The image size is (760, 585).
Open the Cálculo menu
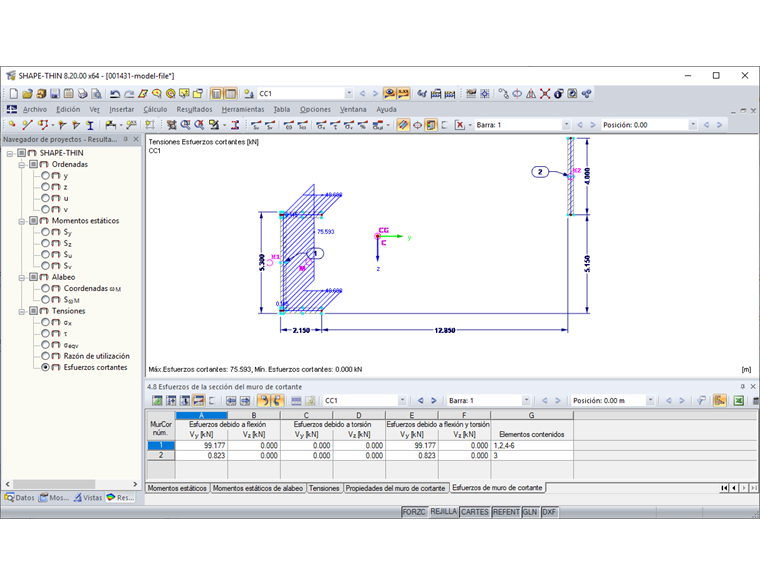(155, 109)
